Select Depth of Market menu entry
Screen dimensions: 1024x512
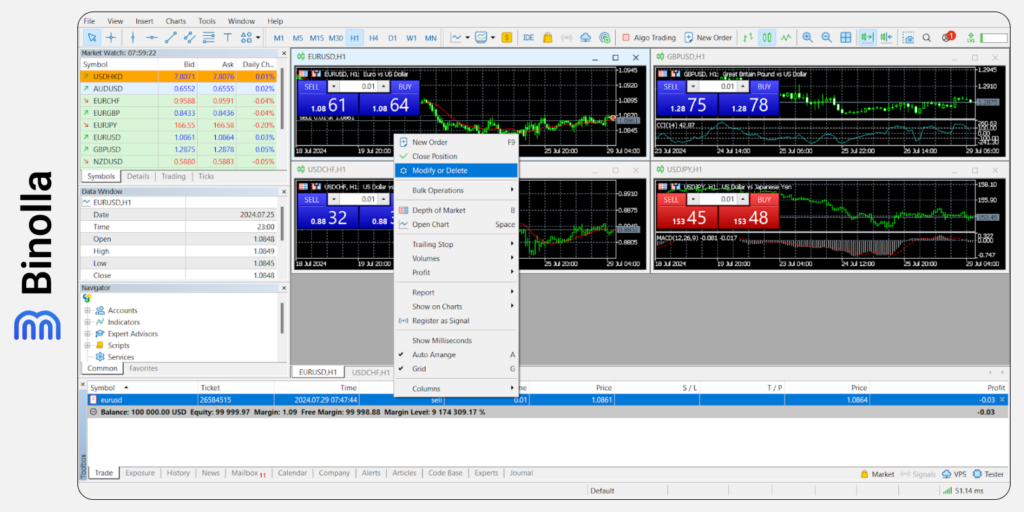(x=456, y=210)
